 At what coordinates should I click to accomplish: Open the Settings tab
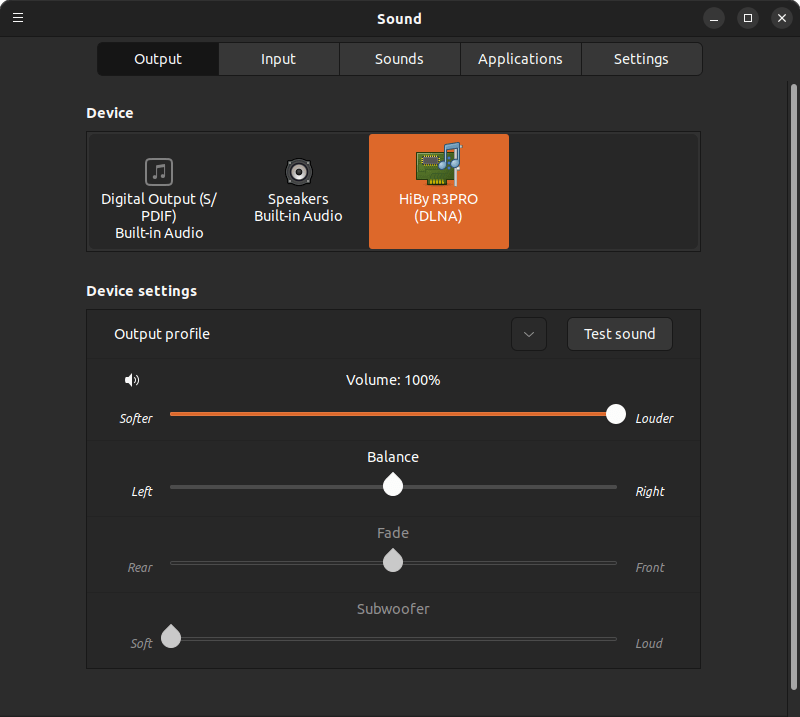point(641,59)
